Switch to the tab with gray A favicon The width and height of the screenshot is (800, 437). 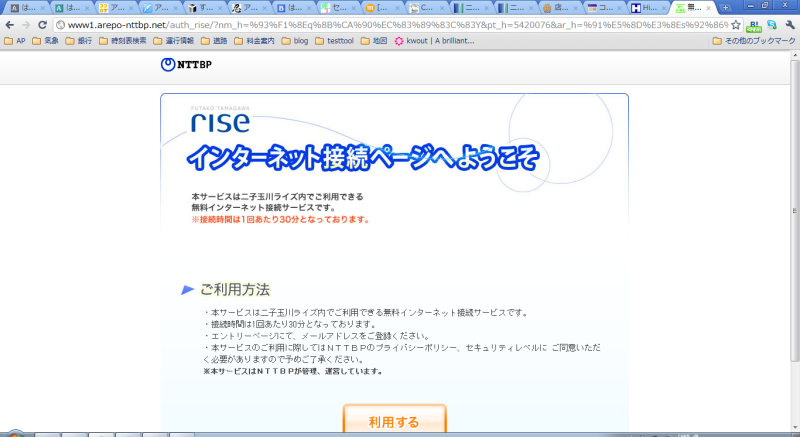[26, 8]
